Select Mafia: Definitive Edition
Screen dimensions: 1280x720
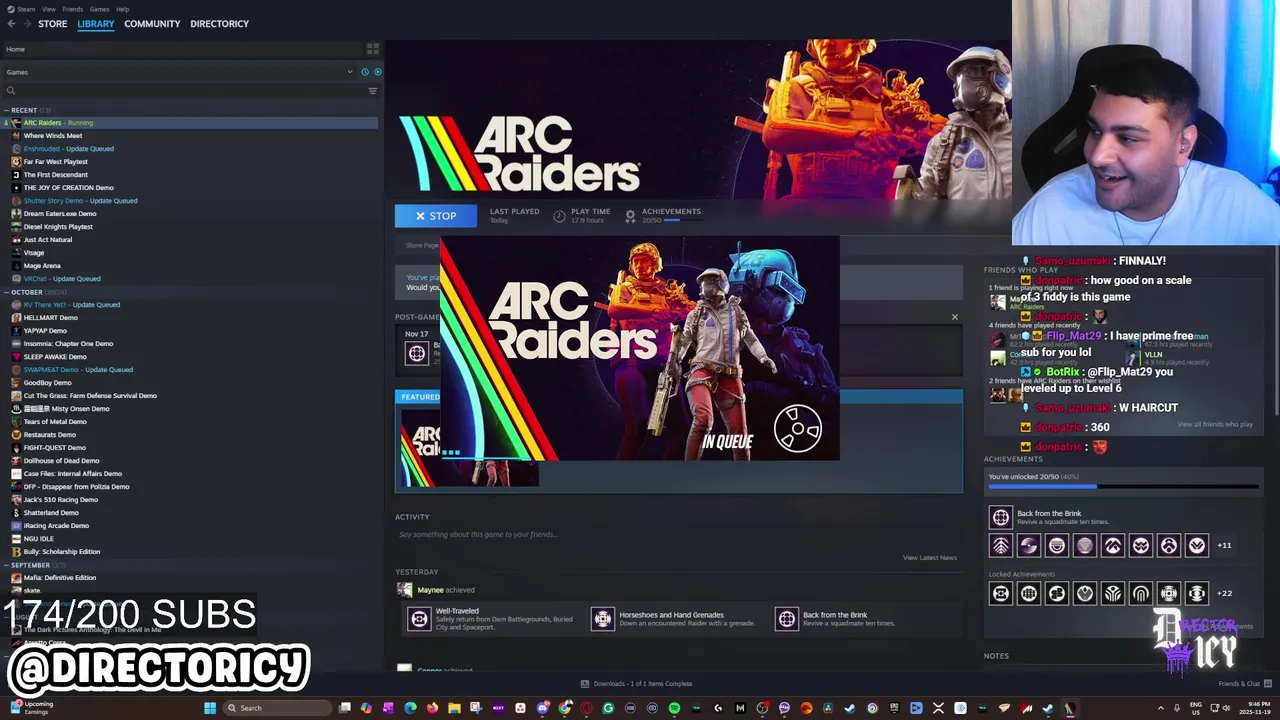[x=59, y=578]
